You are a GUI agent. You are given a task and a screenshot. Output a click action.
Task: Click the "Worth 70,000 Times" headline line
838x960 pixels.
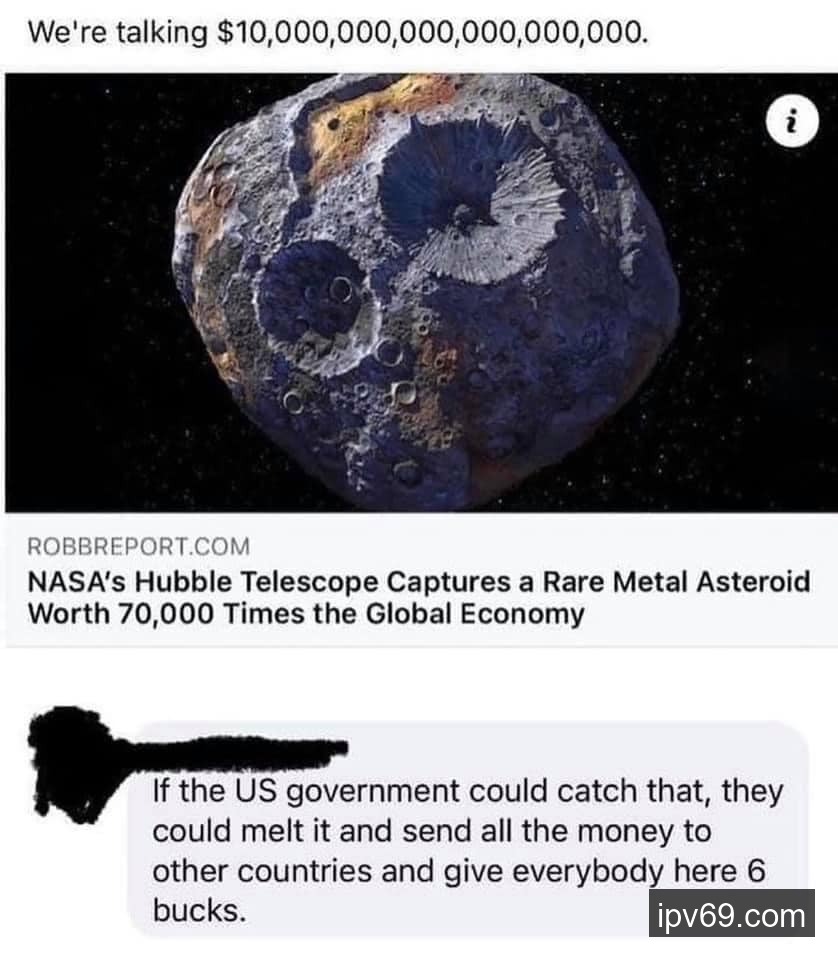[305, 614]
